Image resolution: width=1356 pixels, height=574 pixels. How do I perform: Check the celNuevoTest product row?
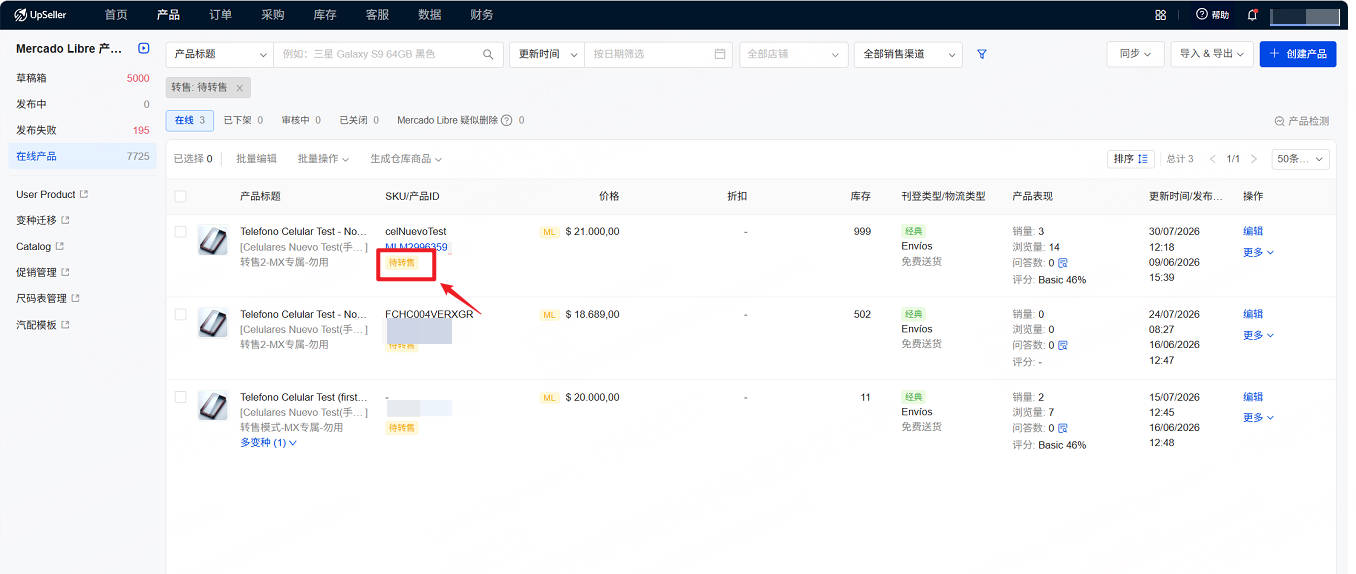click(x=180, y=231)
